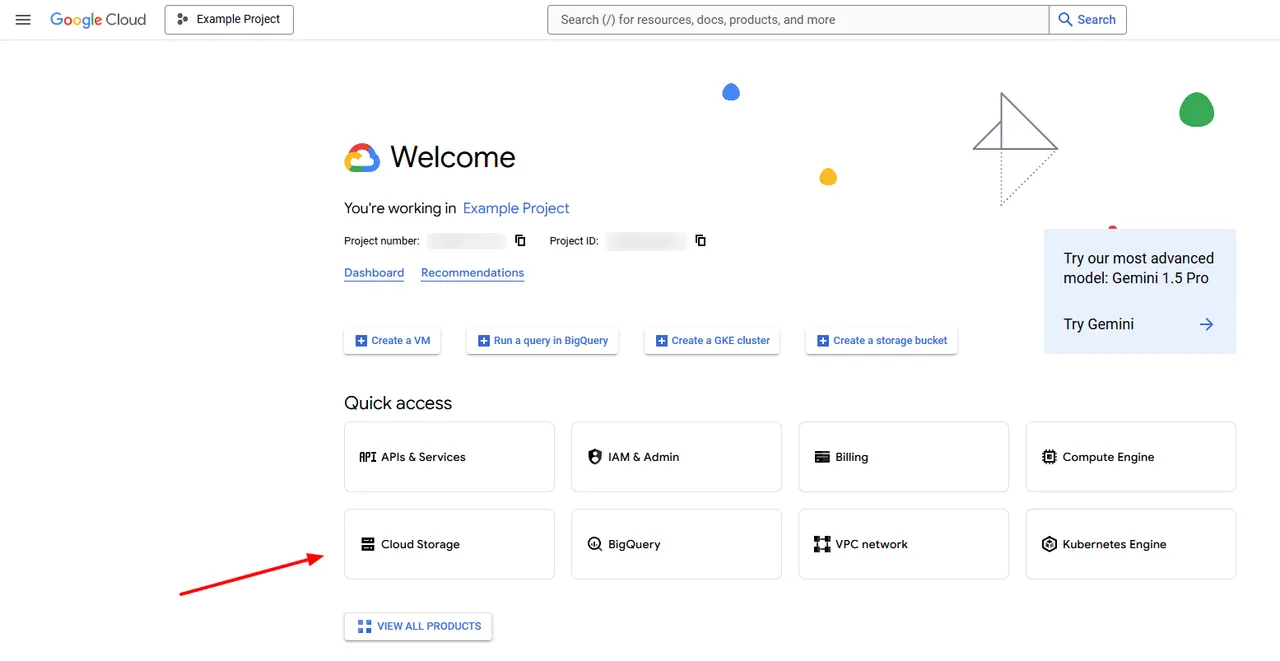Click the Google Cloud logo

[98, 20]
